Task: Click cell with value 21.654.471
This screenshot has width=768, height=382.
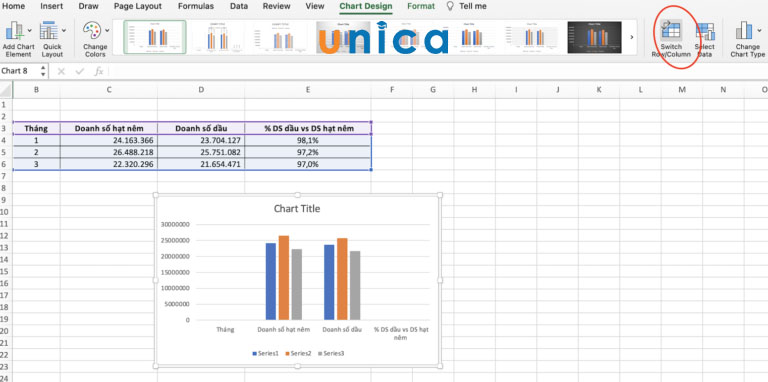Action: (x=201, y=164)
